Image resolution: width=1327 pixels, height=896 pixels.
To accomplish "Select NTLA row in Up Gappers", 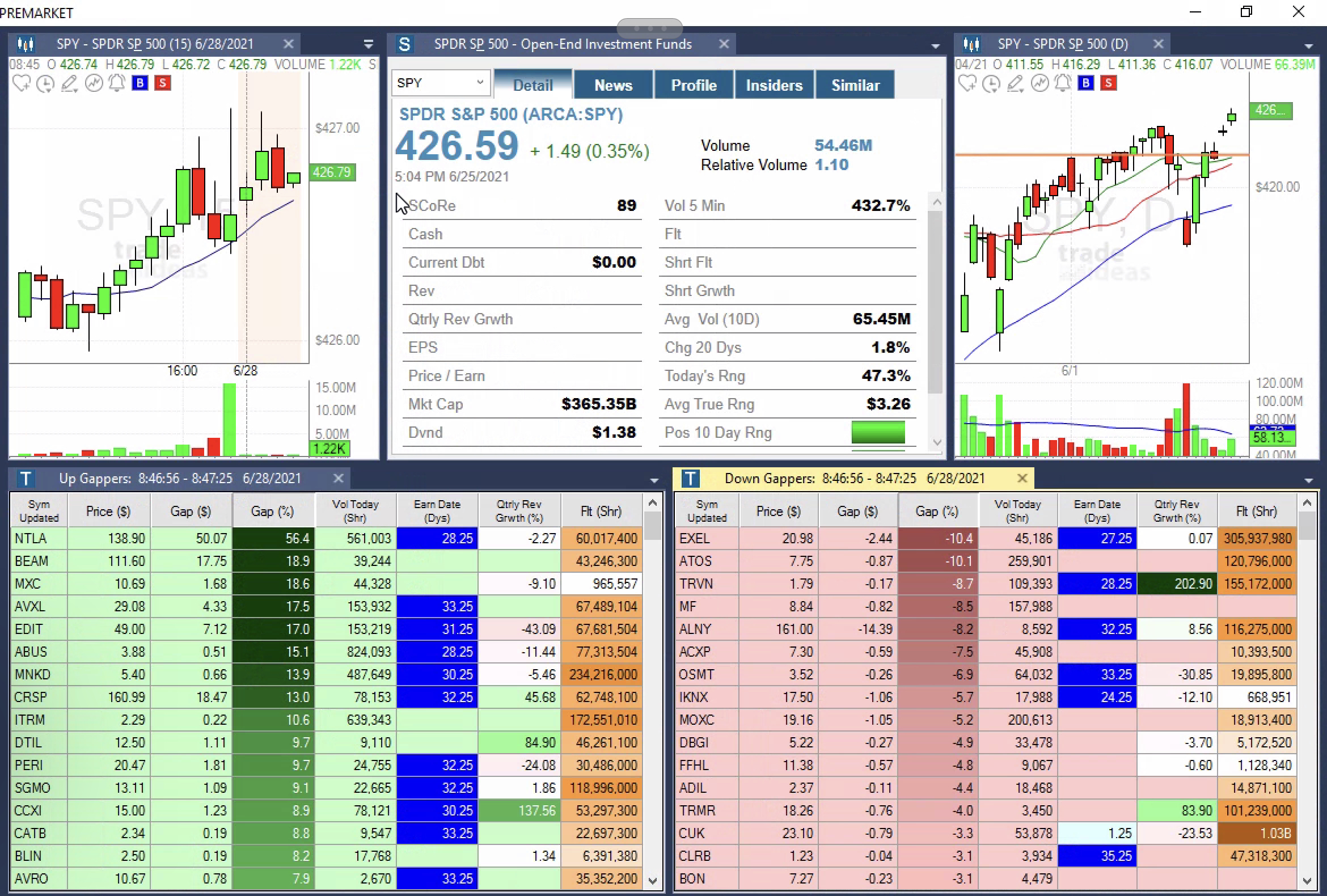I will (327, 538).
